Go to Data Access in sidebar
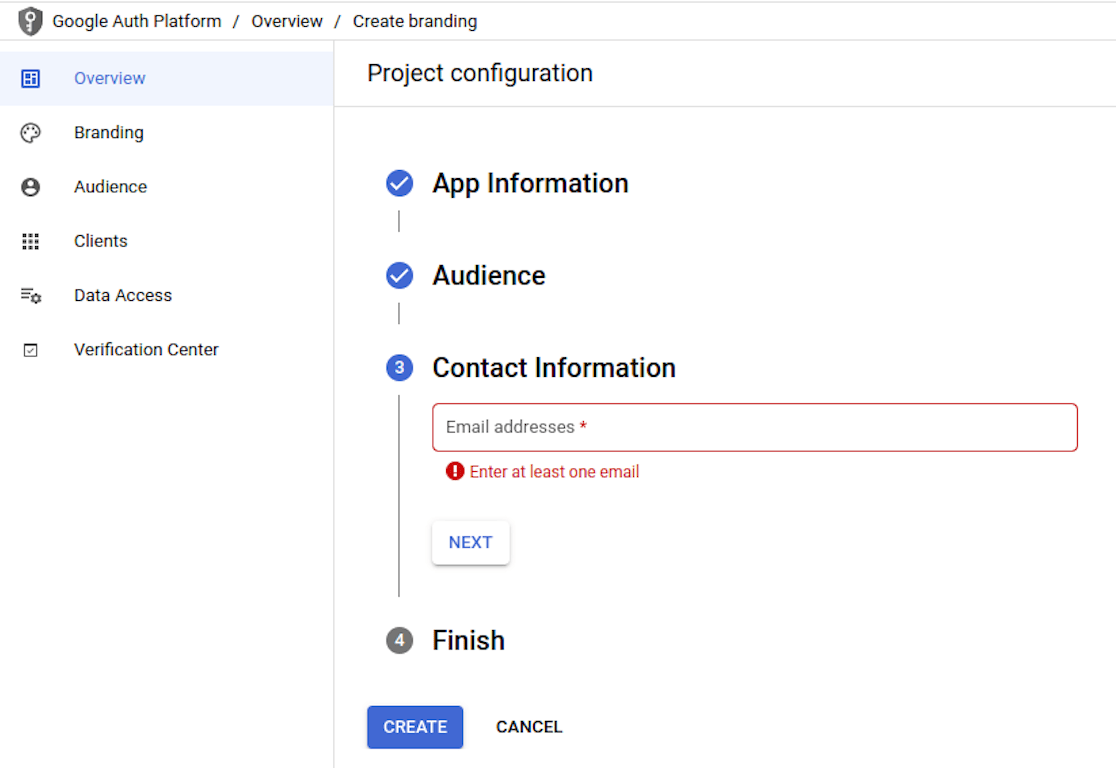1116x768 pixels. point(122,296)
